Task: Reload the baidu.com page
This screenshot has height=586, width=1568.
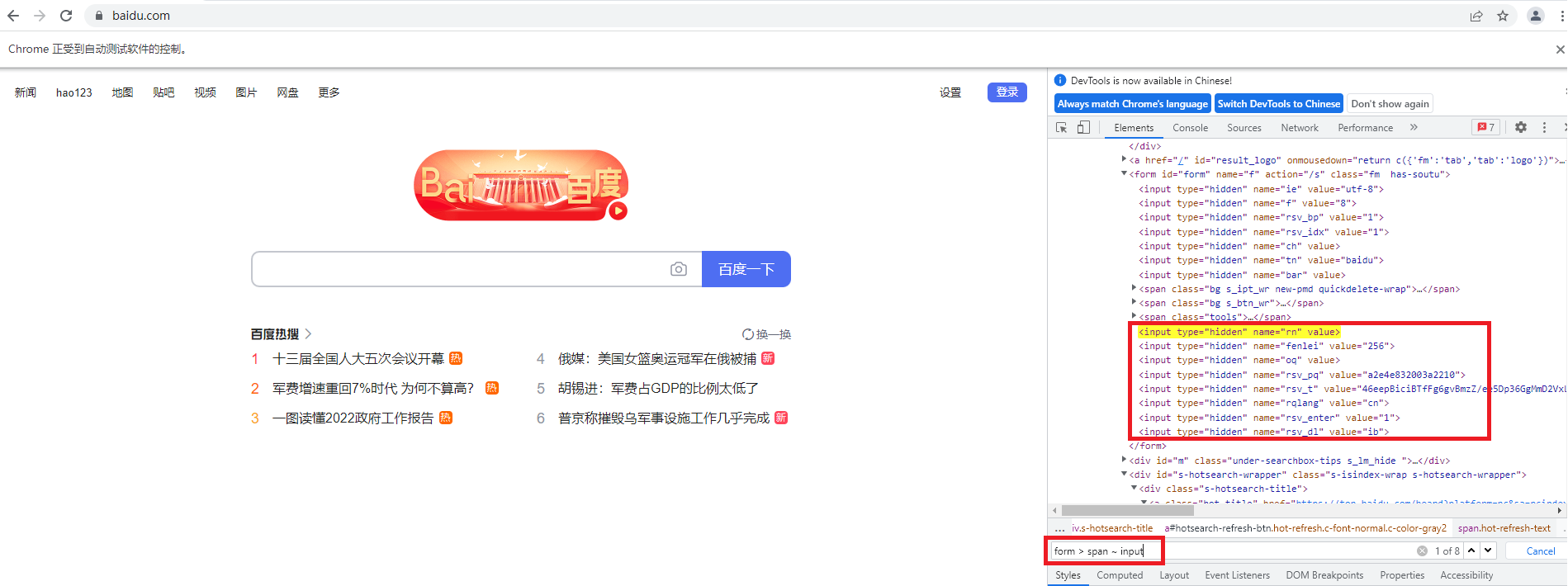Action: [x=66, y=16]
